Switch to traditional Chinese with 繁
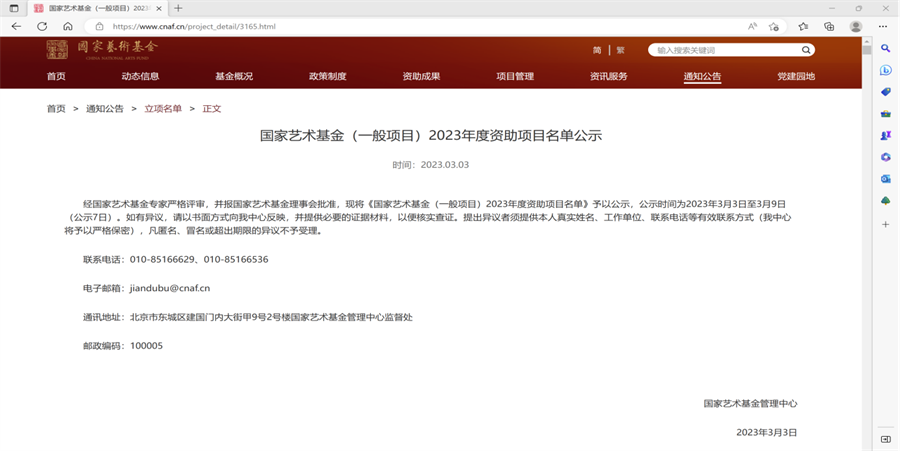Viewport: 900px width, 451px height. coord(620,50)
